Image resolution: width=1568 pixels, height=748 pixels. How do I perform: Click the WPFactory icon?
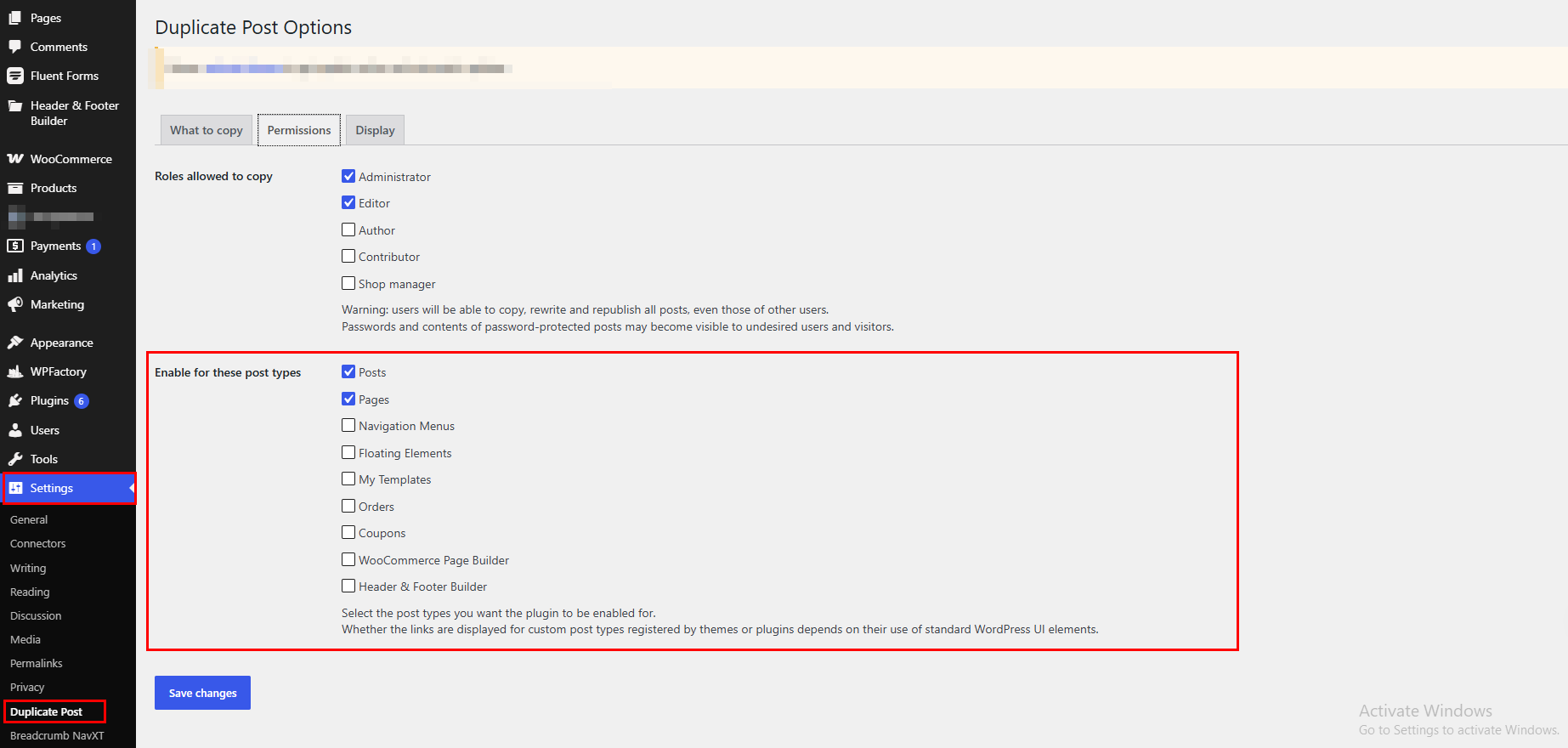tap(15, 371)
